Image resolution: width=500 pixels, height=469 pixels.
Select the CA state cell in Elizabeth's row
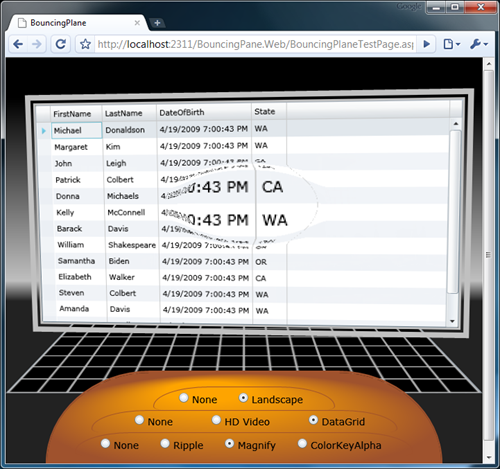269,278
